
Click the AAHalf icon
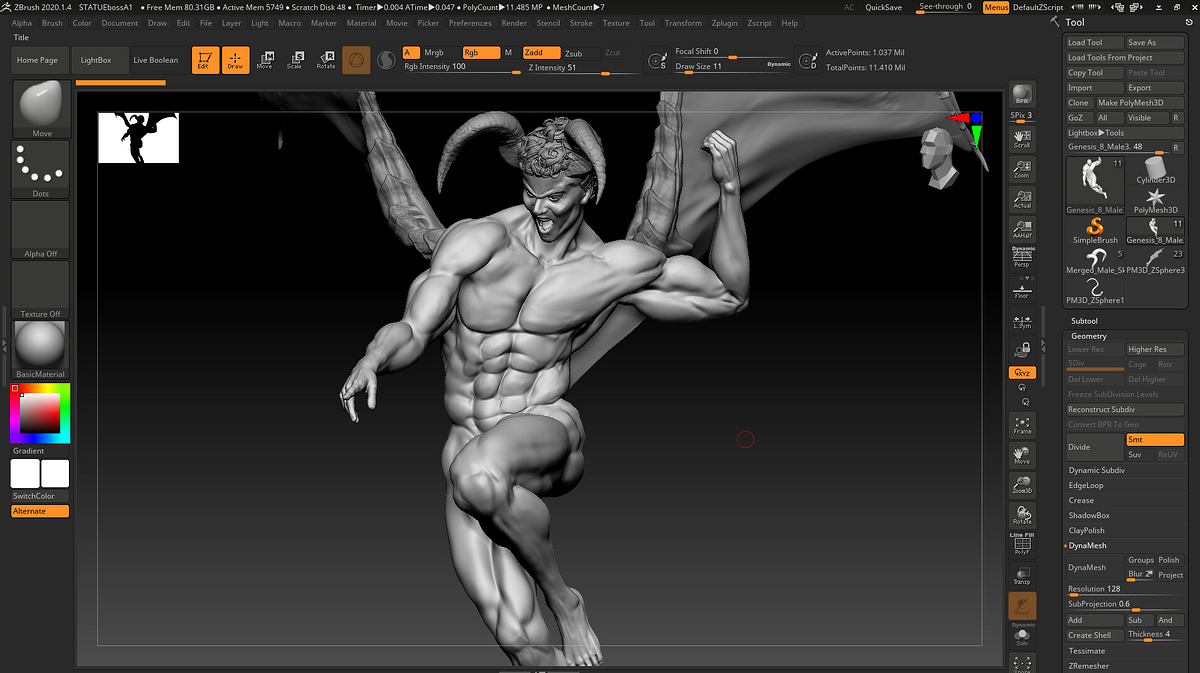1022,230
